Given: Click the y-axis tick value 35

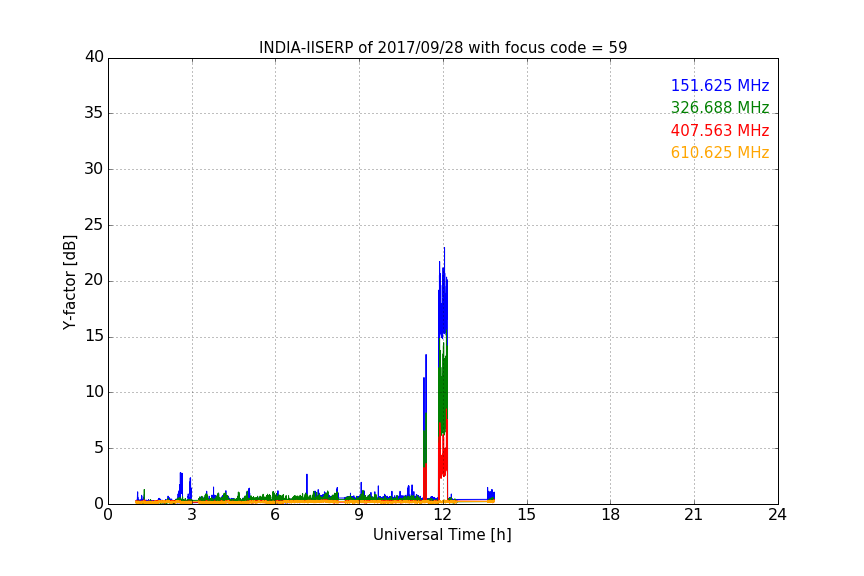Looking at the screenshot, I should [94, 113].
